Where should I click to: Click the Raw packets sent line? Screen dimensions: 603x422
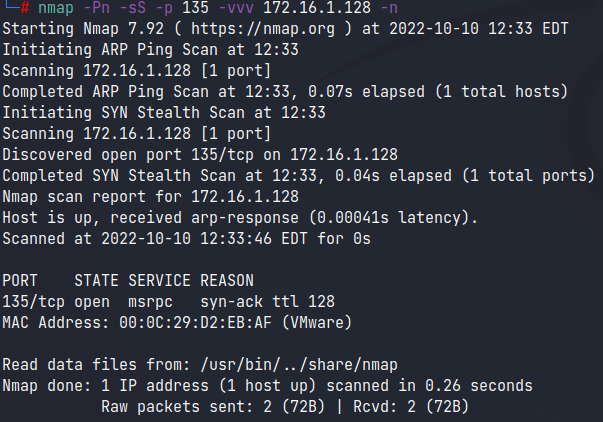tap(285, 407)
